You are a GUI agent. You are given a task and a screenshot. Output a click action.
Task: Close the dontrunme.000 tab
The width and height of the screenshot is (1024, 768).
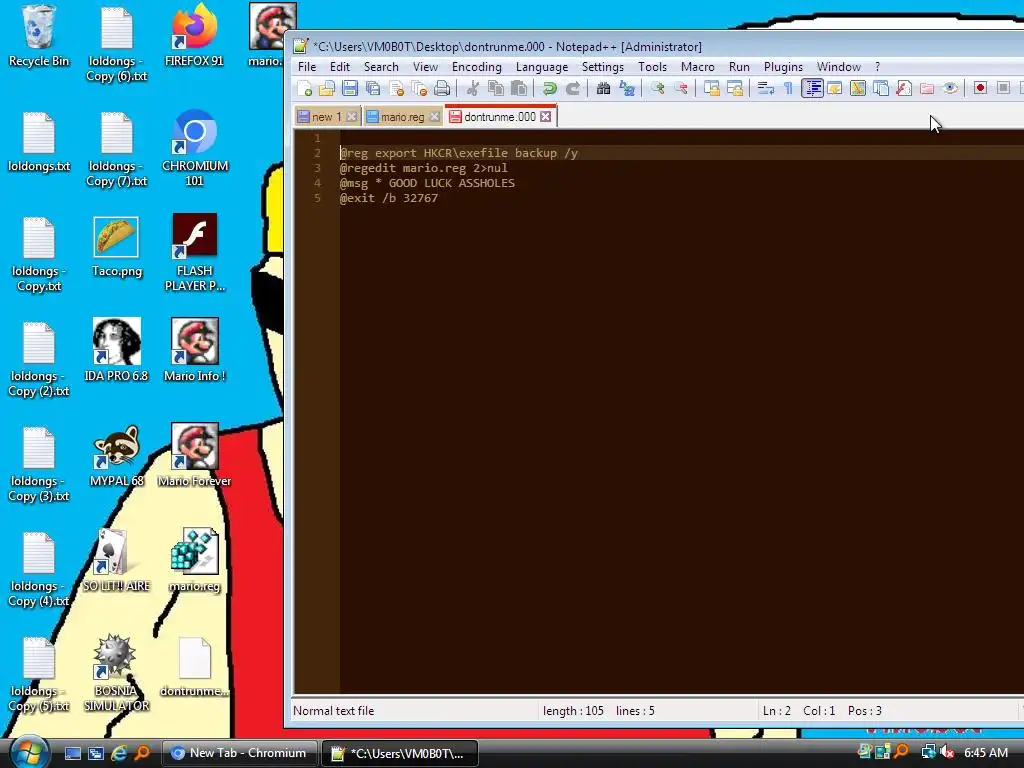(x=546, y=116)
